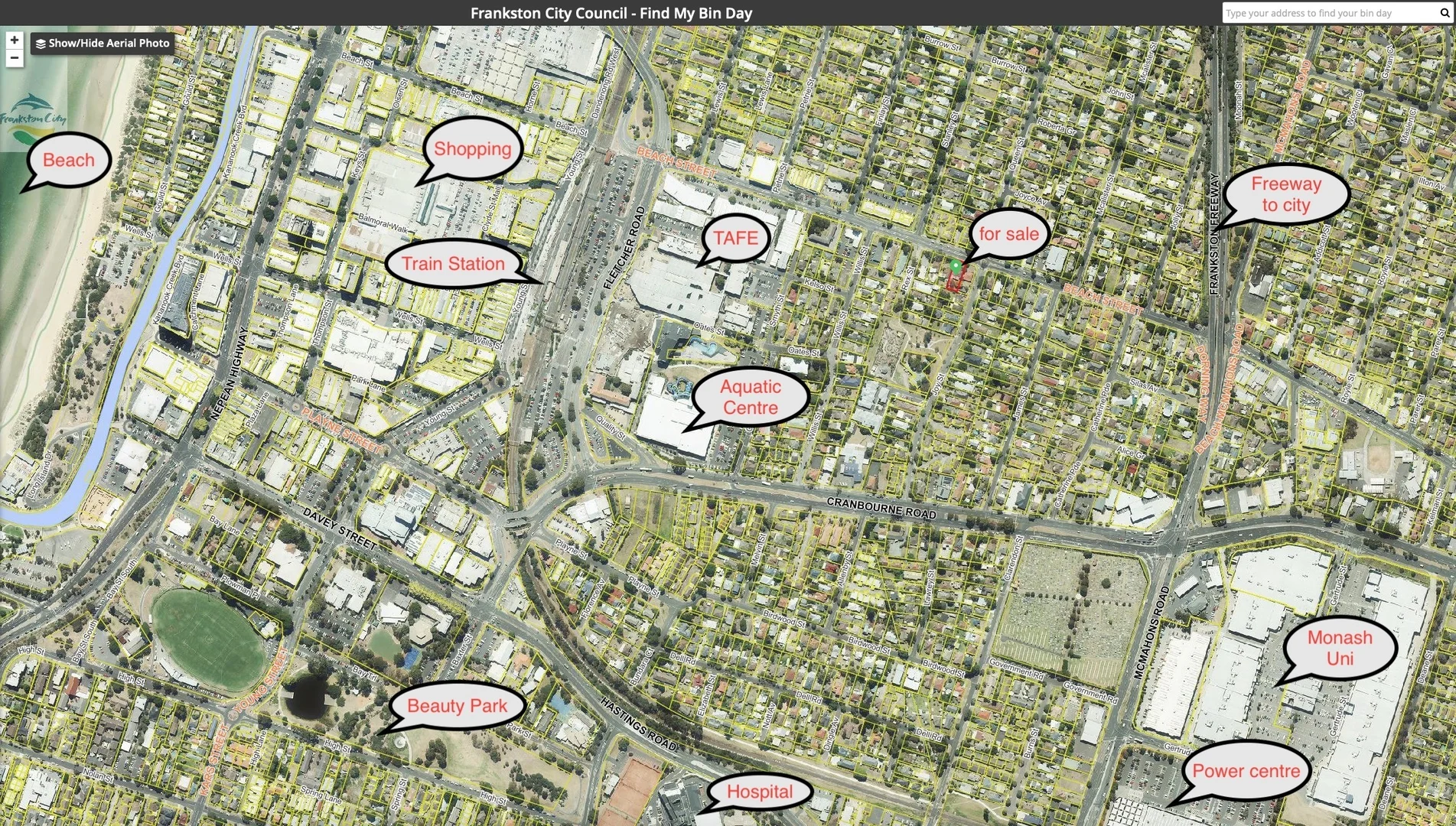Select the 'for sale' speech bubble
Screen dimensions: 1456x826
pyautogui.click(x=1008, y=234)
